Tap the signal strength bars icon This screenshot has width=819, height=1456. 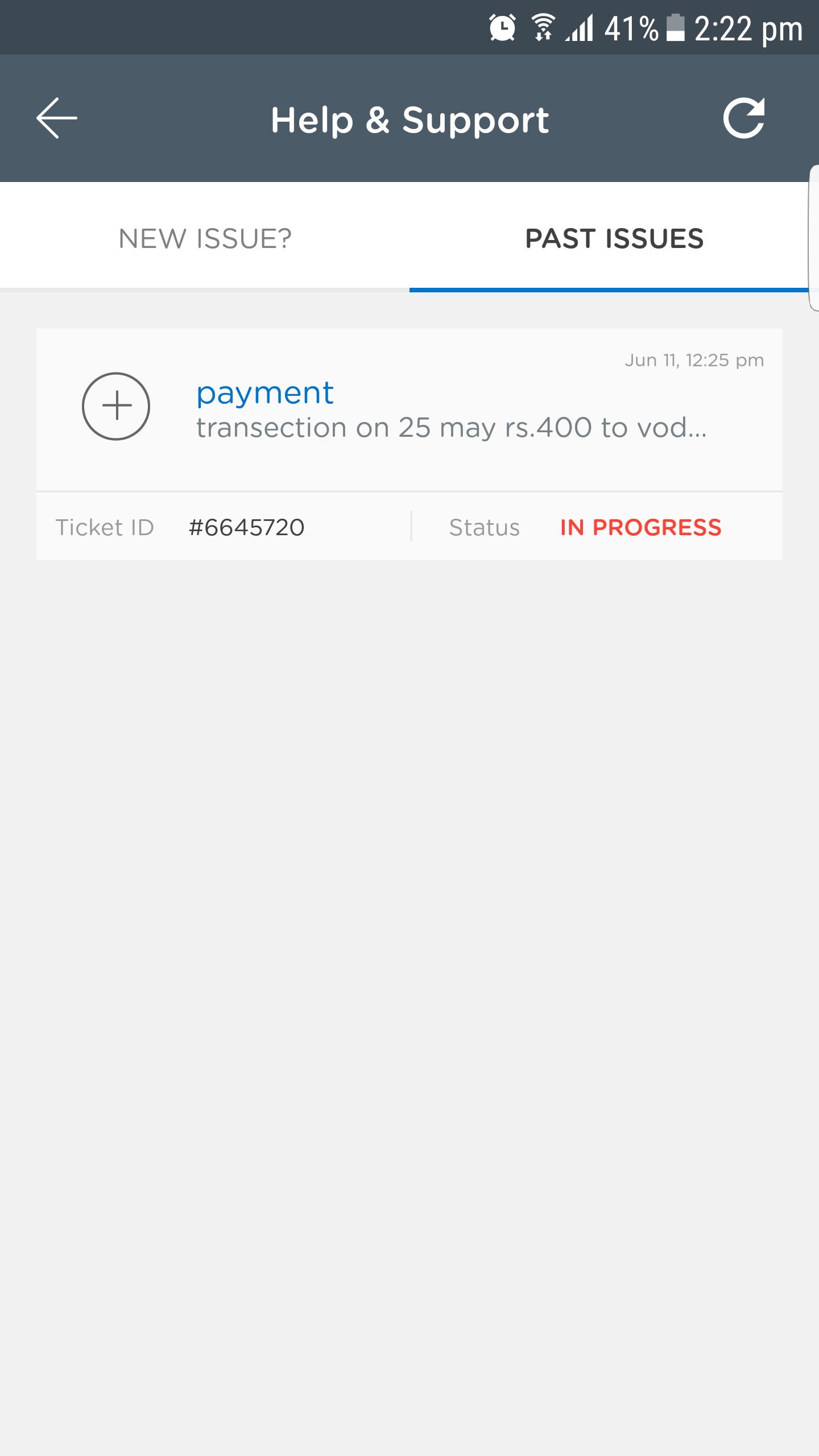(579, 27)
